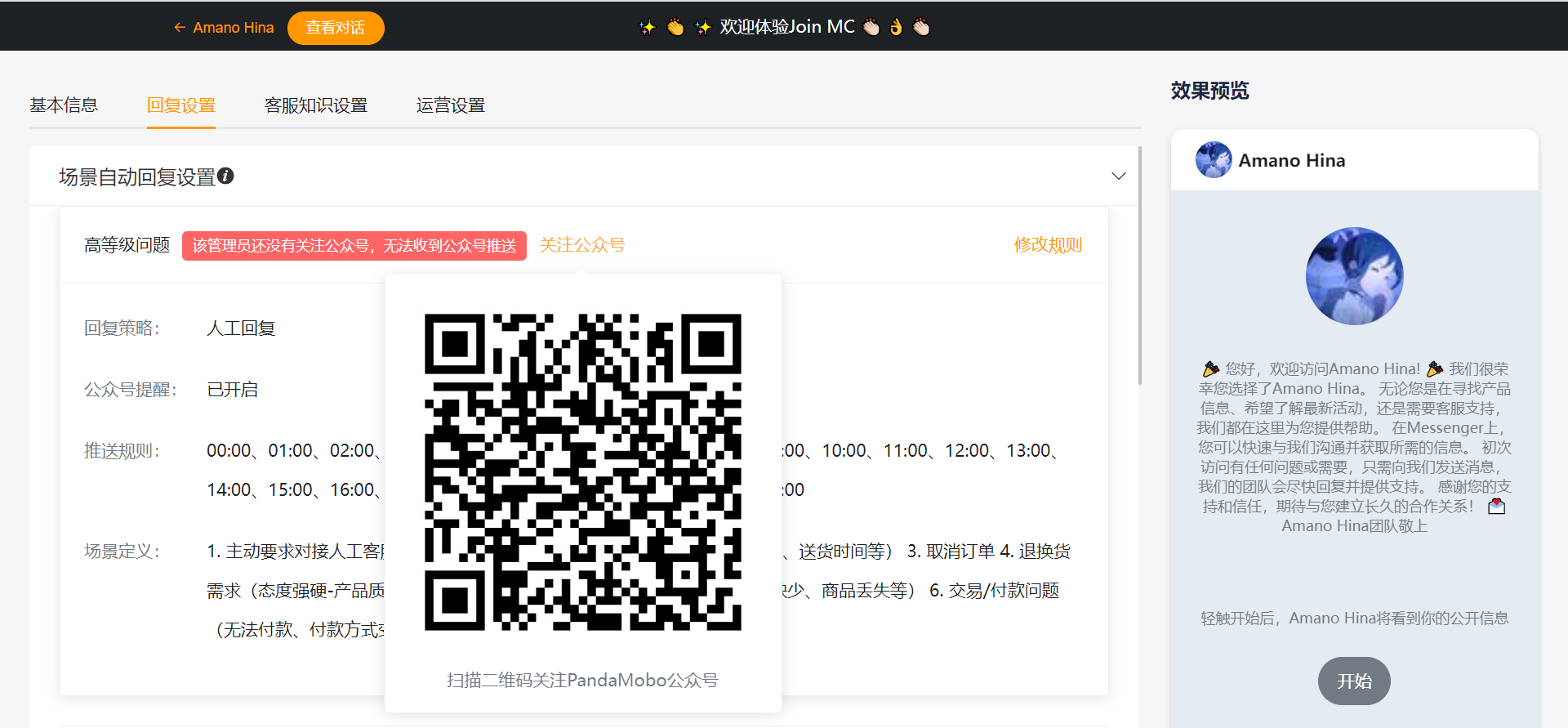Switch to the 基本信息 tab
Screen dimensions: 1568x728
tap(64, 105)
